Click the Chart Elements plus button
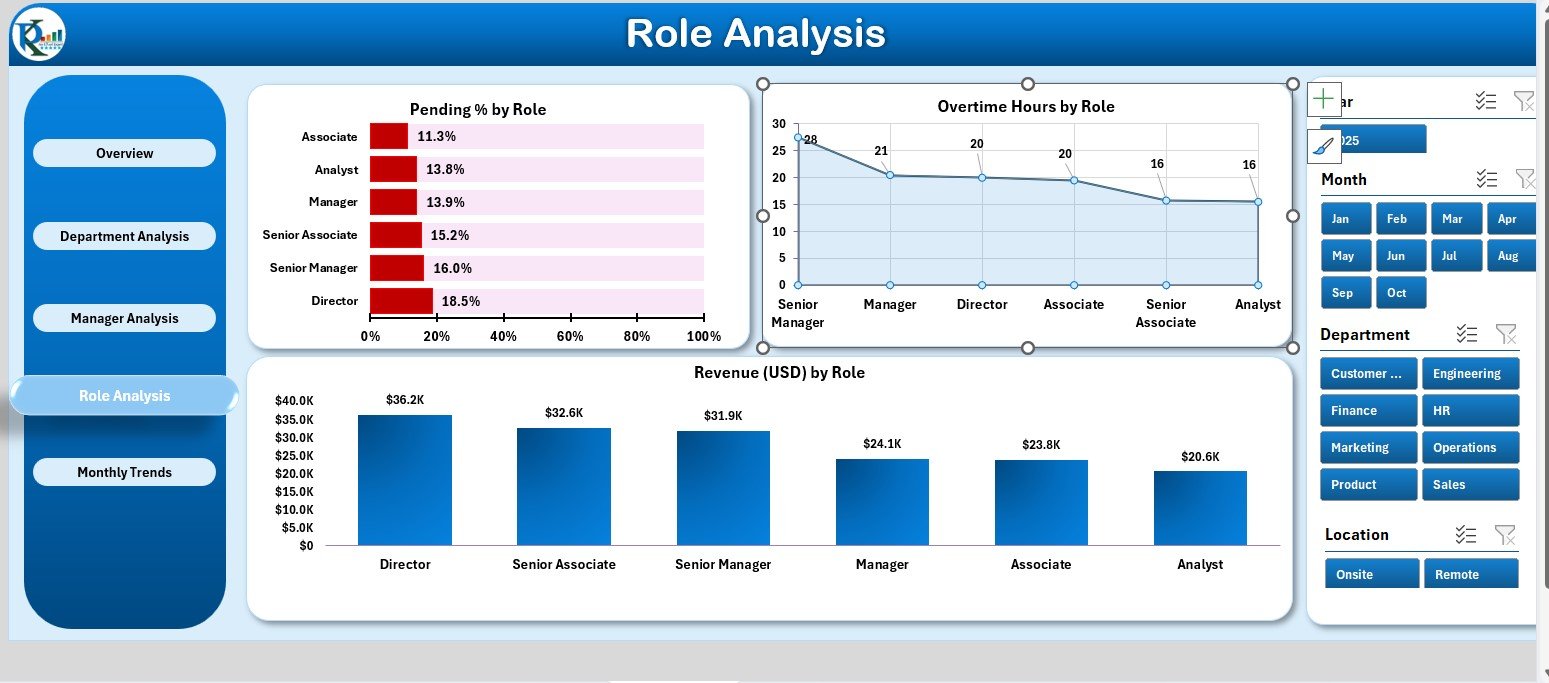Image resolution: width=1549 pixels, height=683 pixels. tap(1323, 99)
